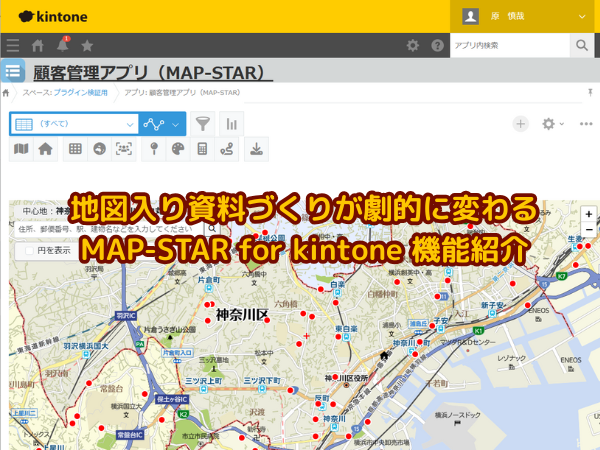Viewport: 600px width, 450px height.
Task: Click the red cross center marker on map
Action: 307,336
